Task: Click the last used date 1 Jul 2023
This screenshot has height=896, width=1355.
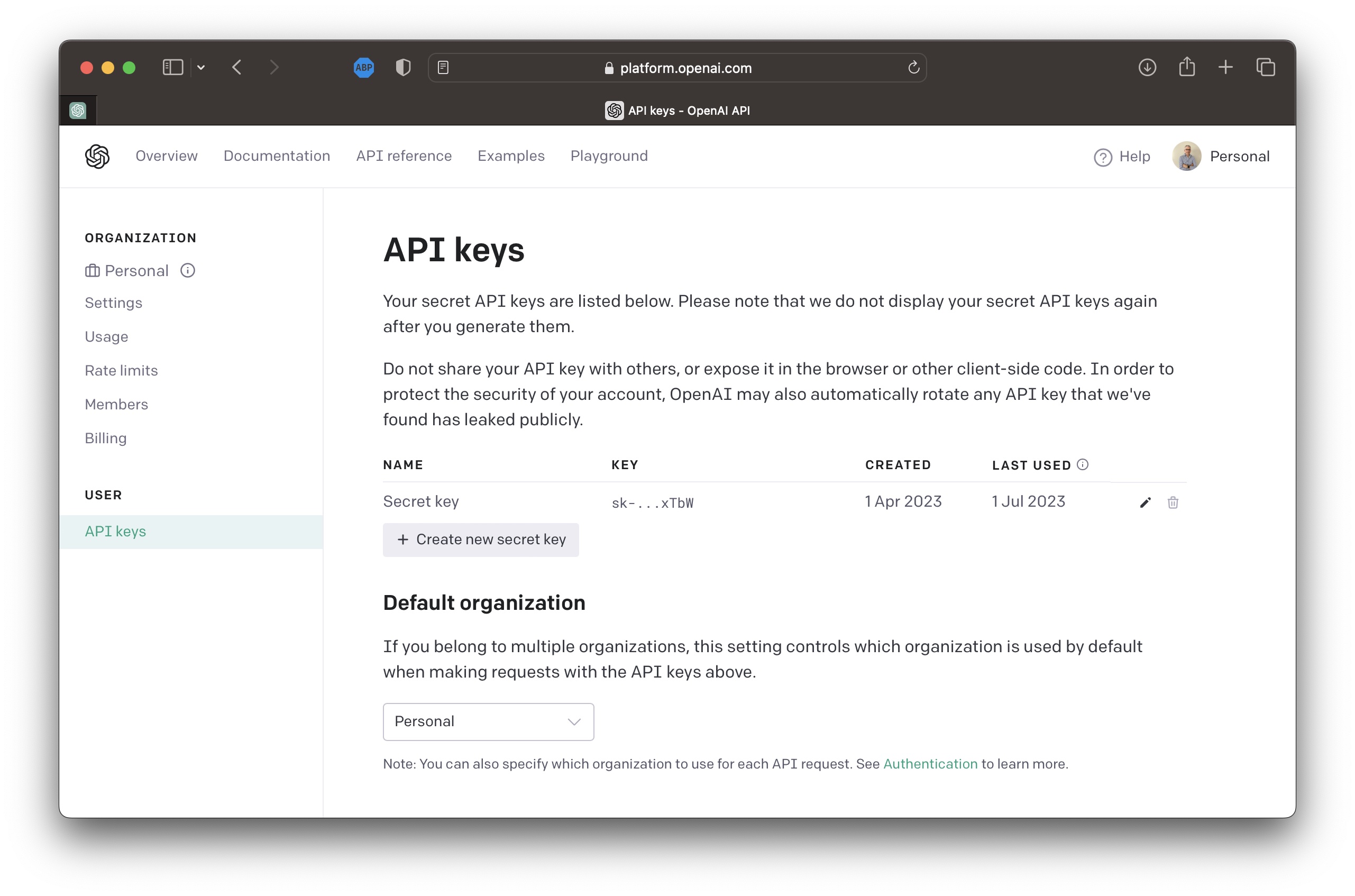Action: [x=1028, y=501]
